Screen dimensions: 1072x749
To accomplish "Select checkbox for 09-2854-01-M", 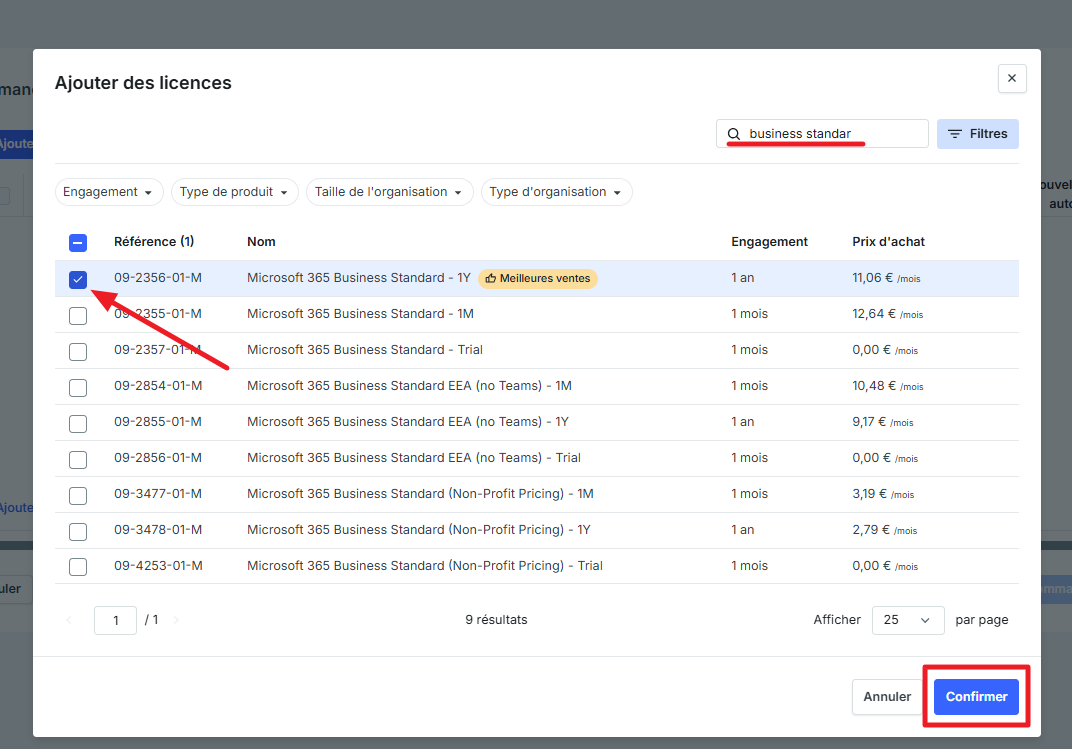I will [x=78, y=387].
